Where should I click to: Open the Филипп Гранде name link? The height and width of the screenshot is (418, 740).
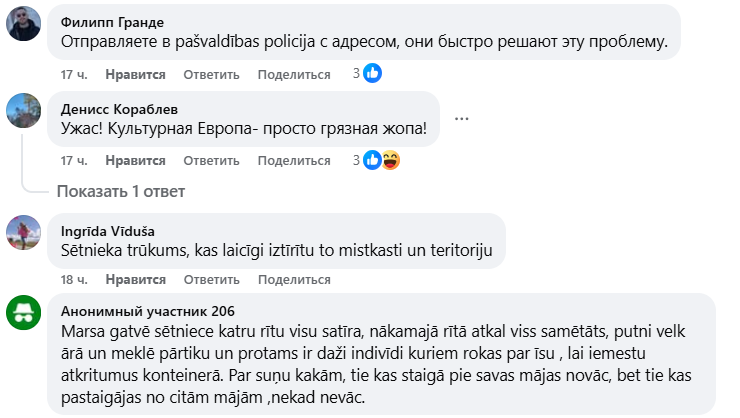[111, 22]
